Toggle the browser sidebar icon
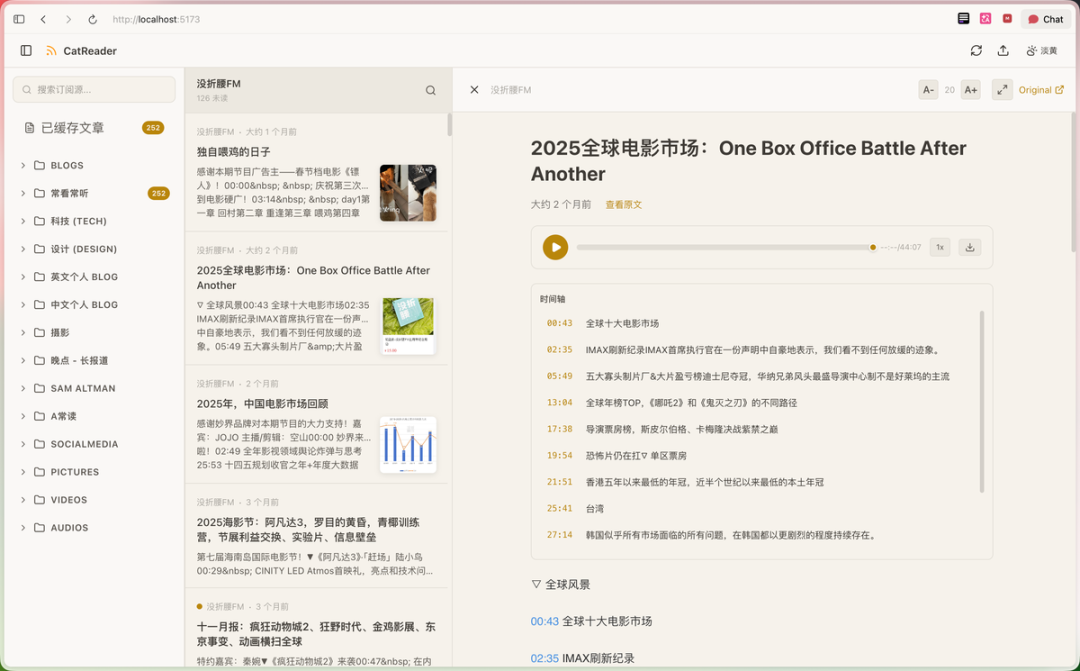The image size is (1080, 671). [19, 19]
